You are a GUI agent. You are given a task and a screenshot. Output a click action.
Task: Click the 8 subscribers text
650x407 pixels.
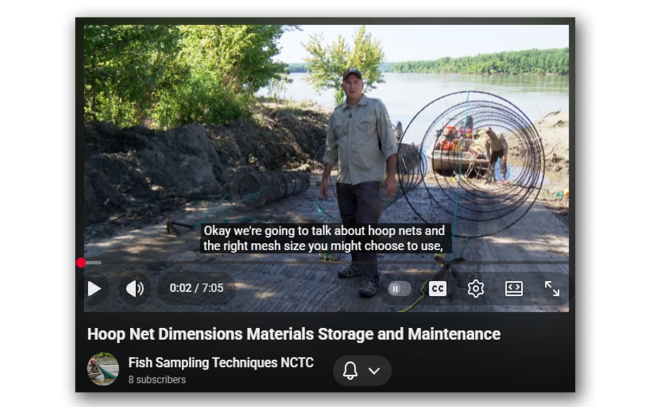(x=157, y=380)
